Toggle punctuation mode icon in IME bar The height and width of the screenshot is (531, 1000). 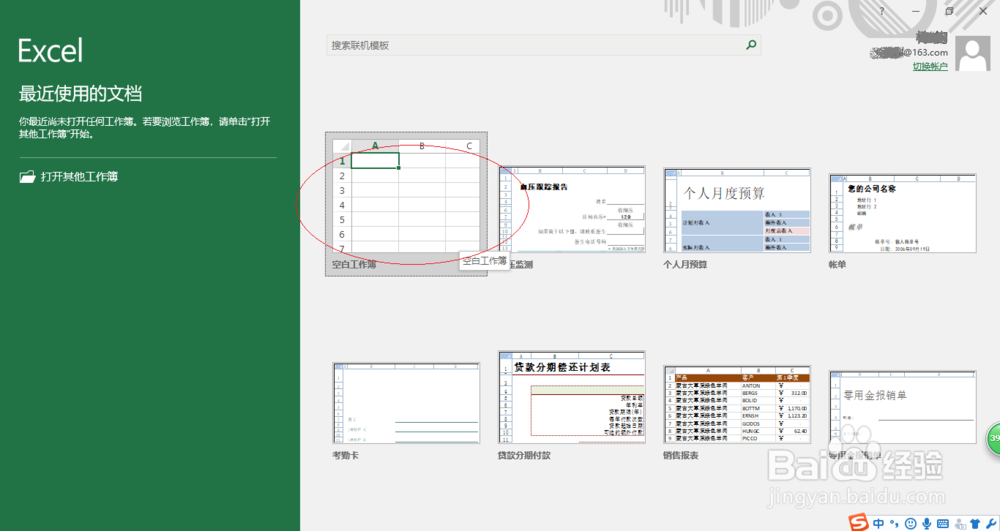click(x=895, y=524)
